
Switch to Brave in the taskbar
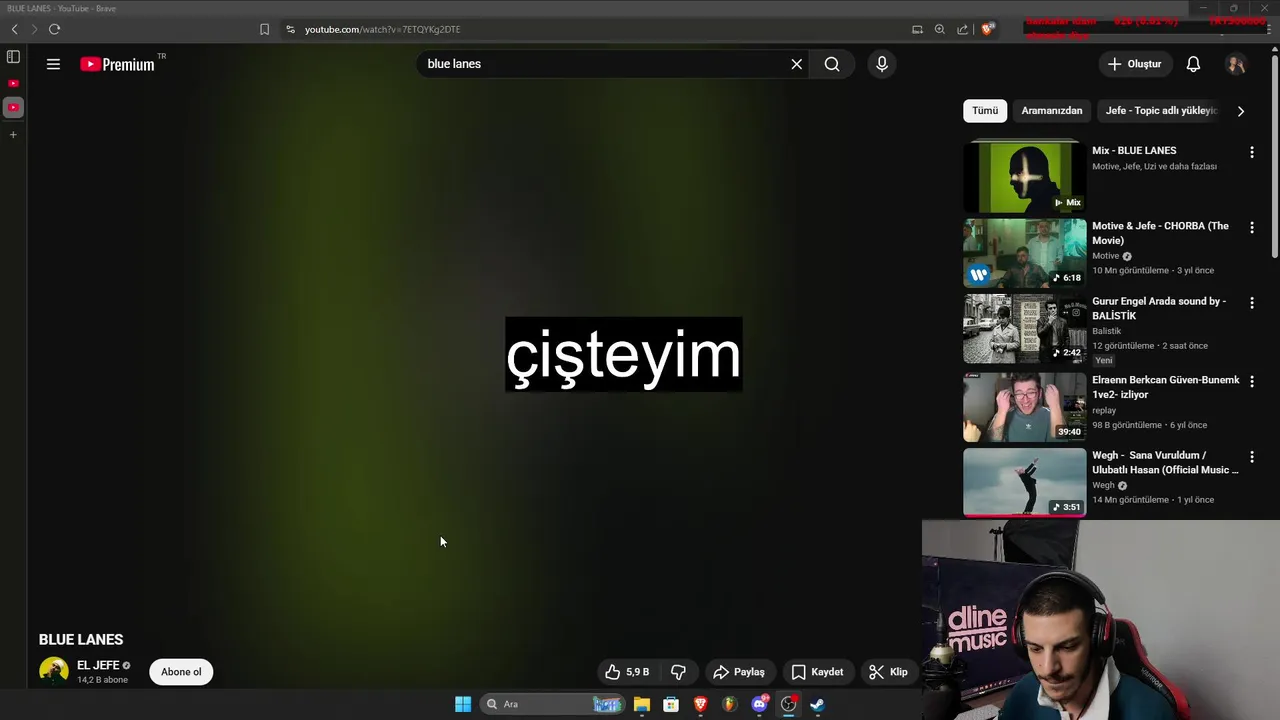pos(700,704)
